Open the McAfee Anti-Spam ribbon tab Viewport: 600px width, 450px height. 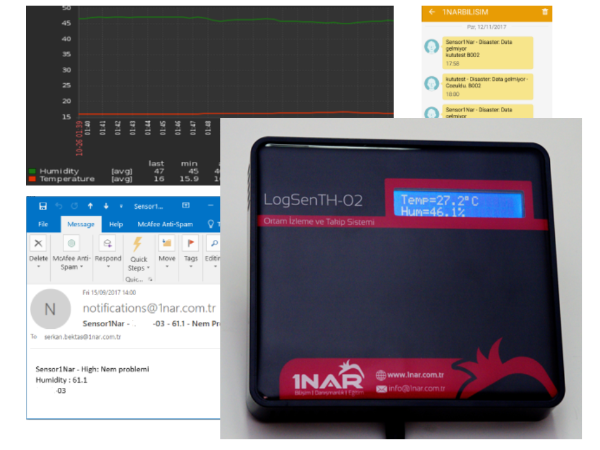pyautogui.click(x=165, y=224)
